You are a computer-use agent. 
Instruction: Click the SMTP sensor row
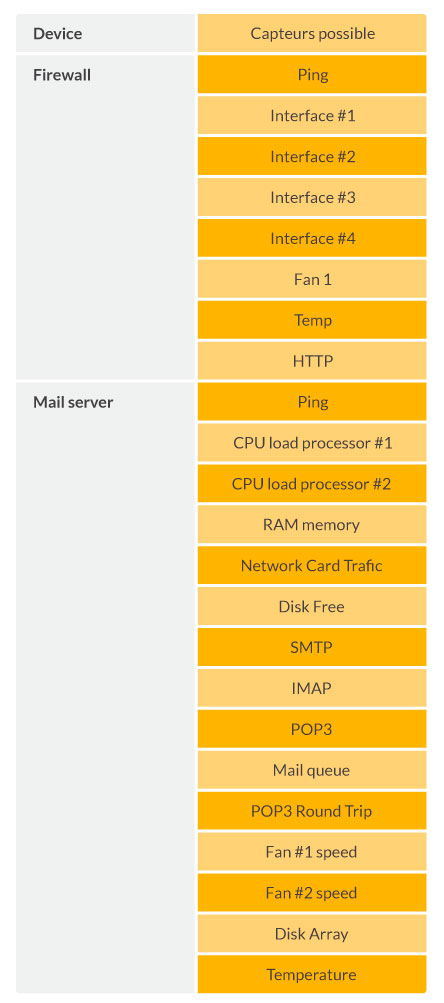(312, 647)
